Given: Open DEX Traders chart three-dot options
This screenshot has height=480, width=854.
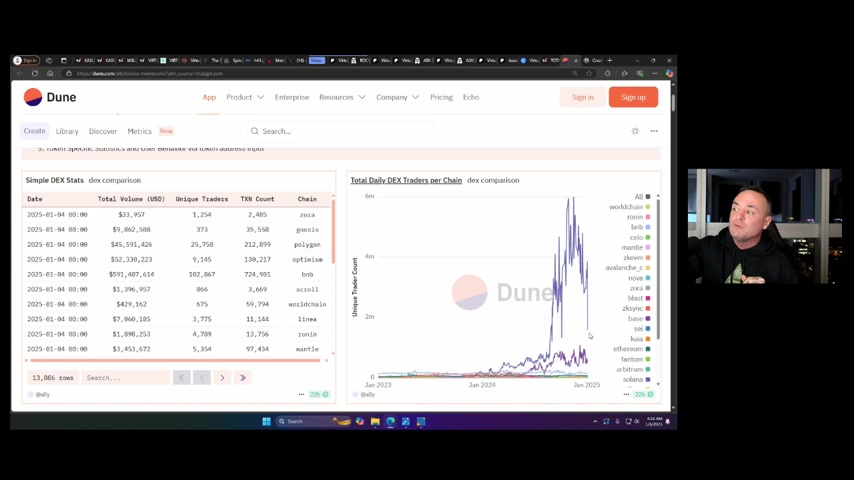Looking at the screenshot, I should 626,394.
